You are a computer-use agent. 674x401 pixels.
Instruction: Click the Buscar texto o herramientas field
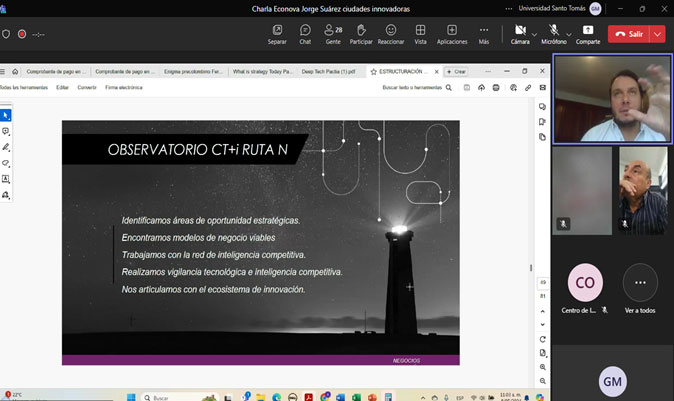pos(411,87)
